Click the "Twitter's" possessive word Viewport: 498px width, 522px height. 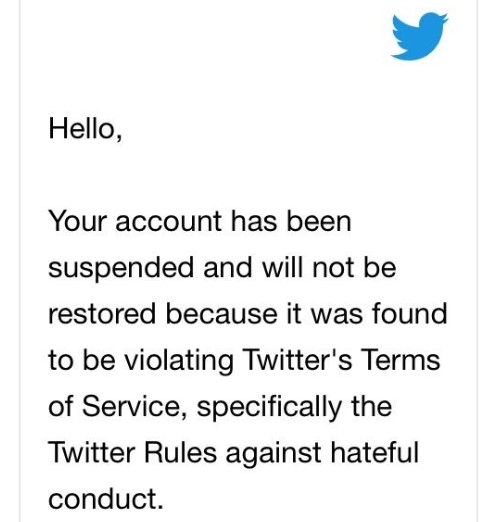(298, 360)
